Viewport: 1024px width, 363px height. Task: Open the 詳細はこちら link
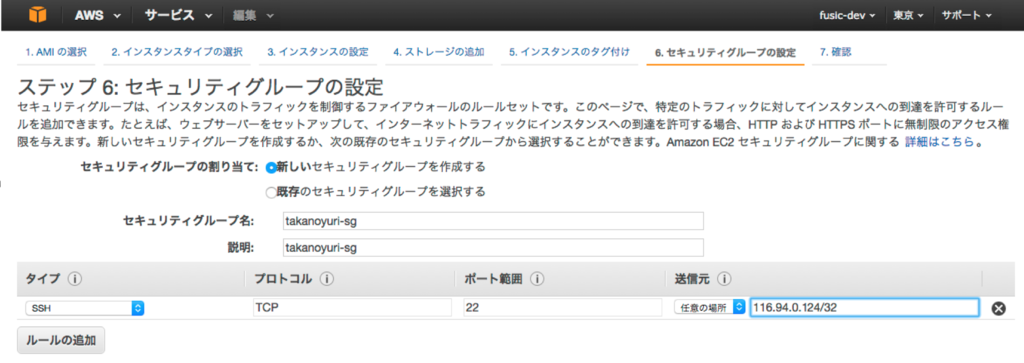[x=939, y=142]
